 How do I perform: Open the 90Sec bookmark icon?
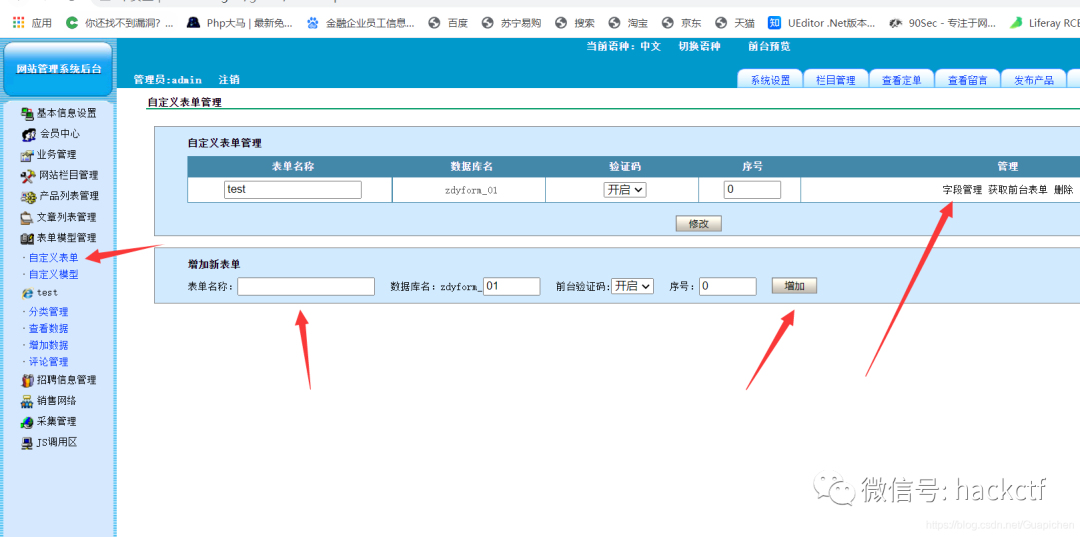[x=895, y=23]
